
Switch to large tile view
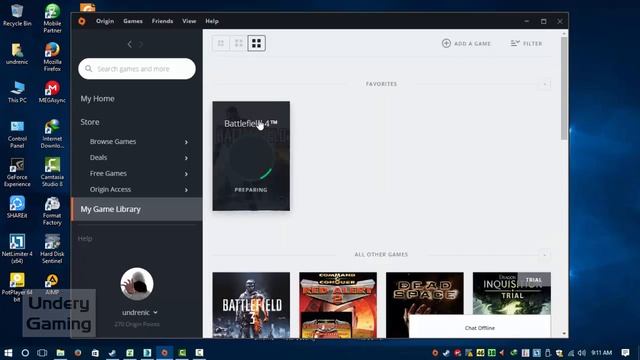coord(256,43)
